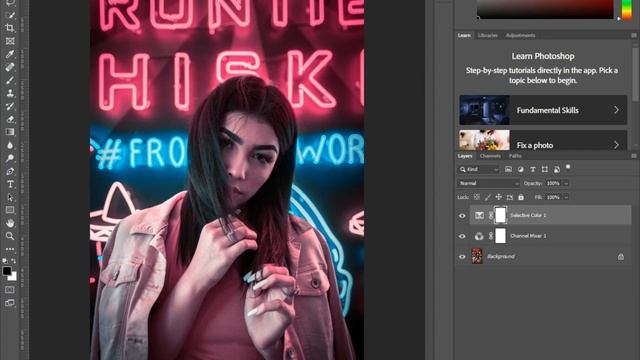
Task: Toggle Quick Mask mode
Action: pos(10,290)
